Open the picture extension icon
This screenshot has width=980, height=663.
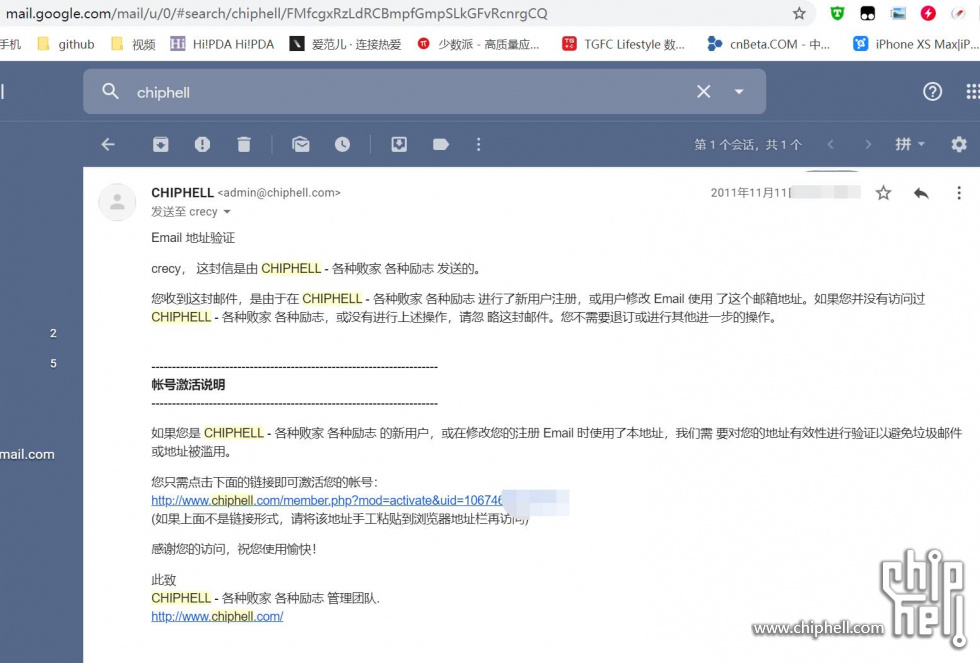(898, 13)
